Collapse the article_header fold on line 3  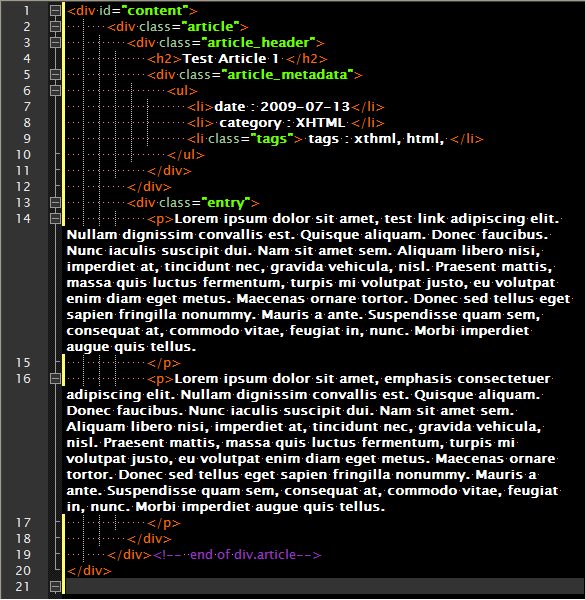click(55, 42)
